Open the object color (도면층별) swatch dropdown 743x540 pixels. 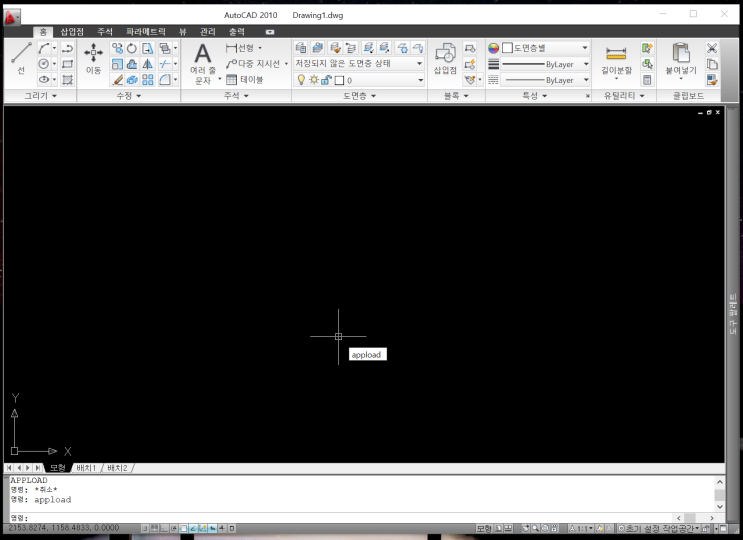point(545,48)
